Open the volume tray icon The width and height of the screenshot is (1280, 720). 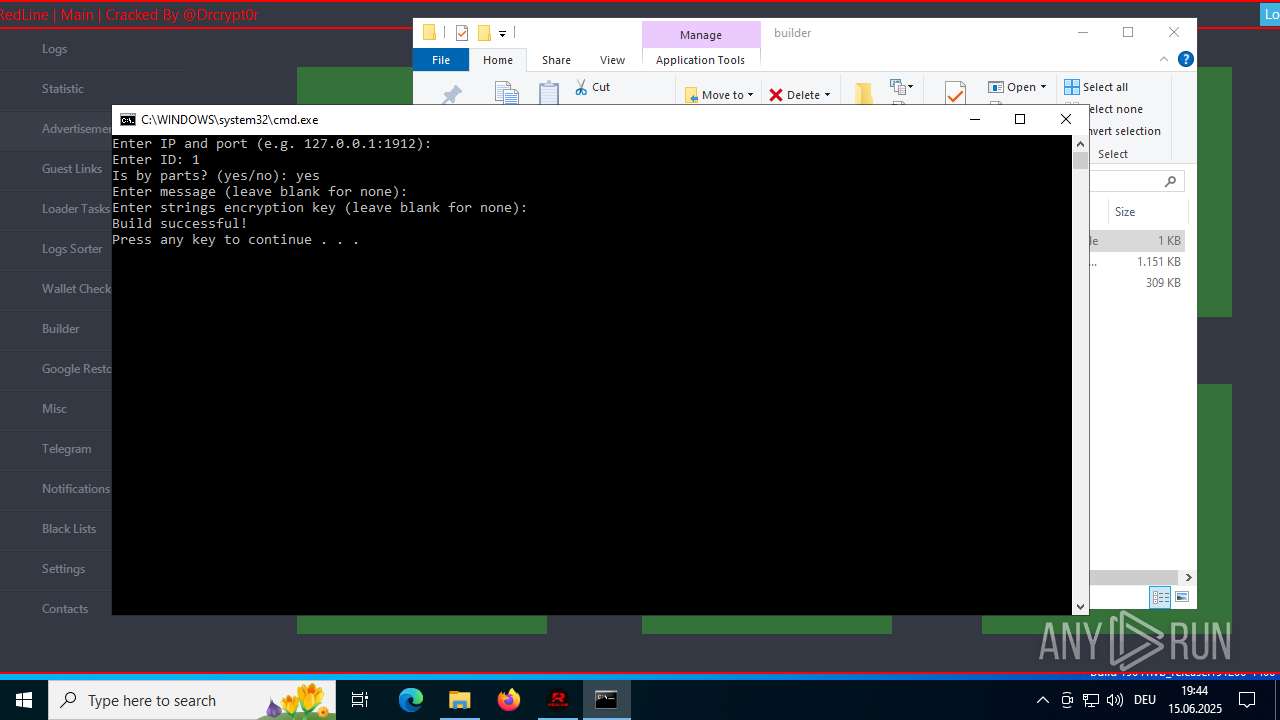(1115, 700)
